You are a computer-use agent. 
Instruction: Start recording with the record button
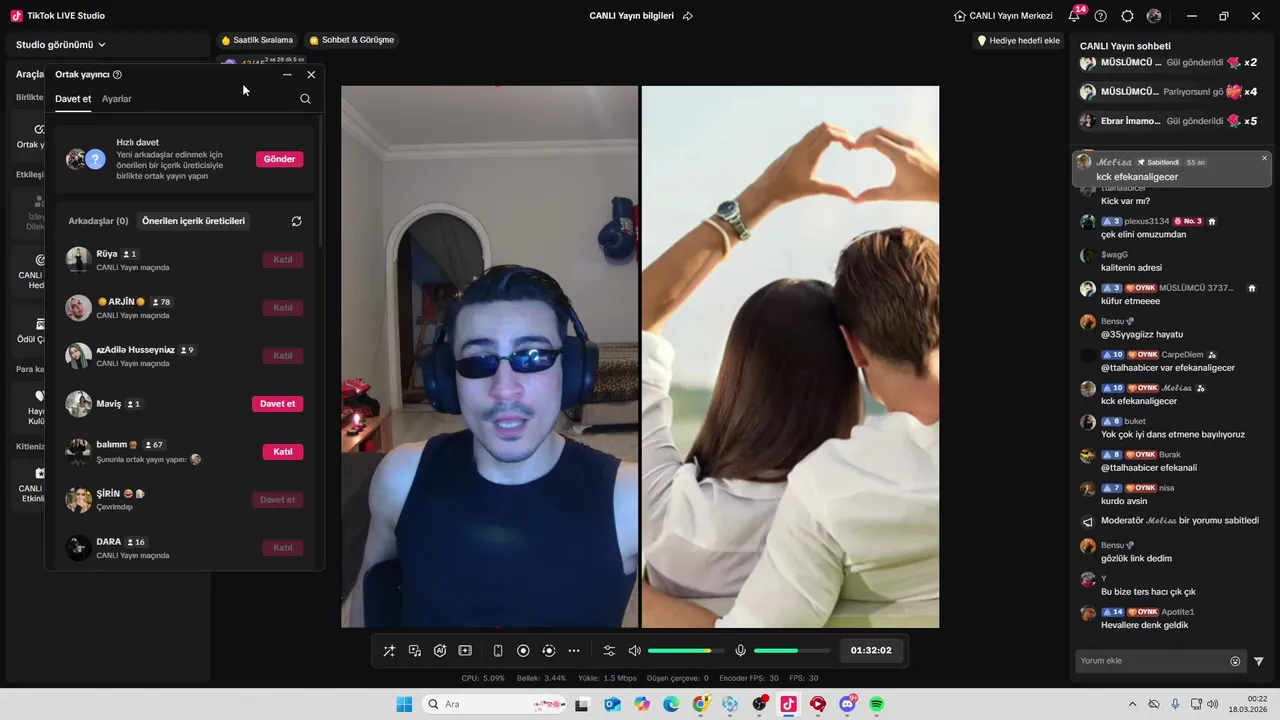coord(523,651)
